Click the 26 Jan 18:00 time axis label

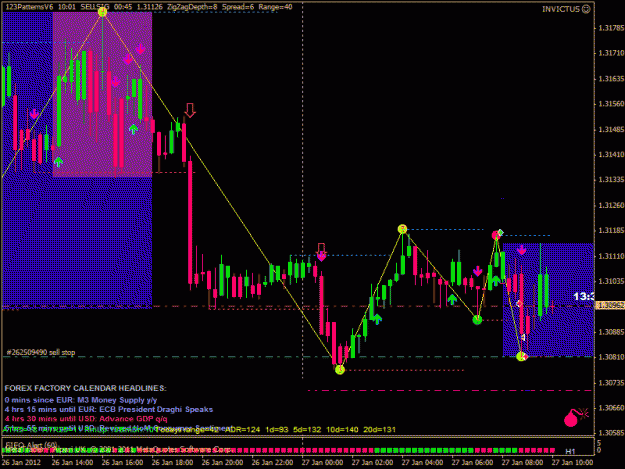(x=172, y=463)
